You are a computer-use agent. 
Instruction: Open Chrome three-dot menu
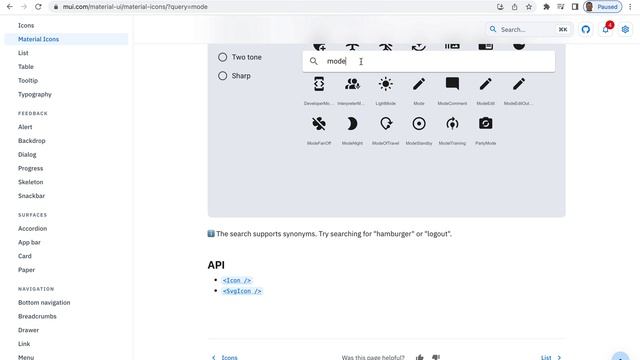click(630, 7)
